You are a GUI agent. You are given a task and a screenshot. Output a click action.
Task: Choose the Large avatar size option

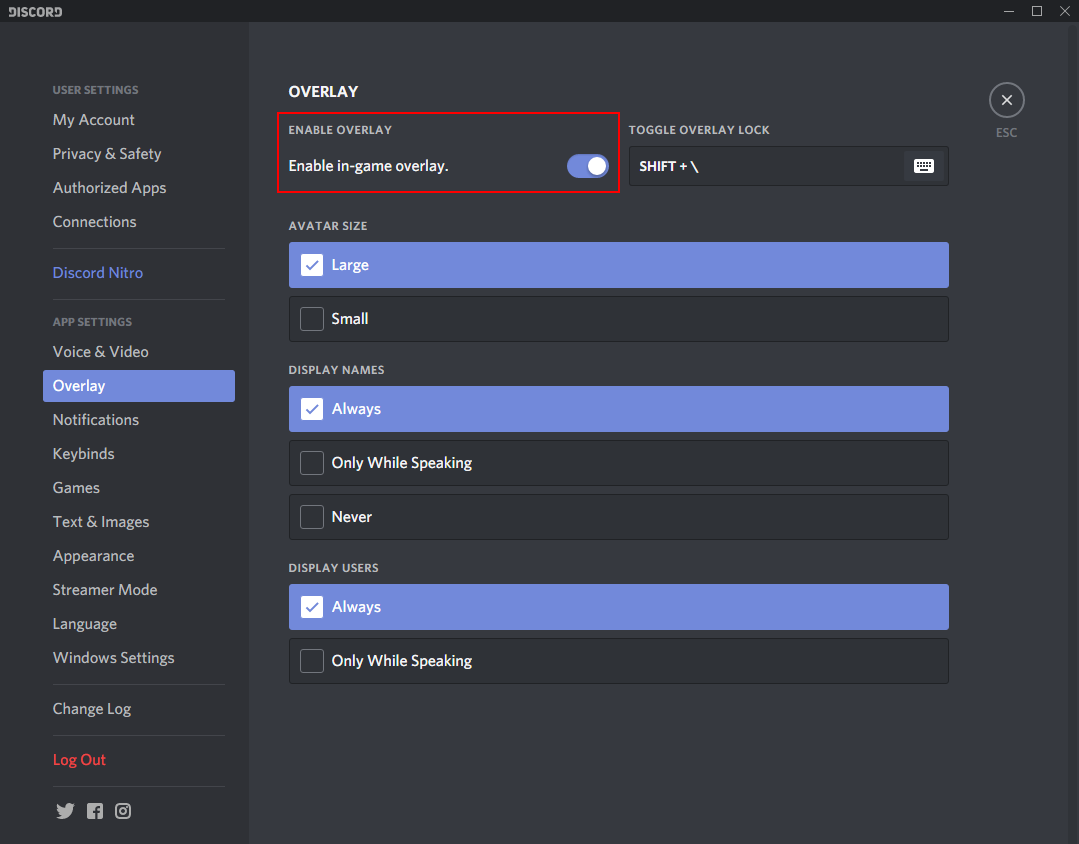coord(313,265)
